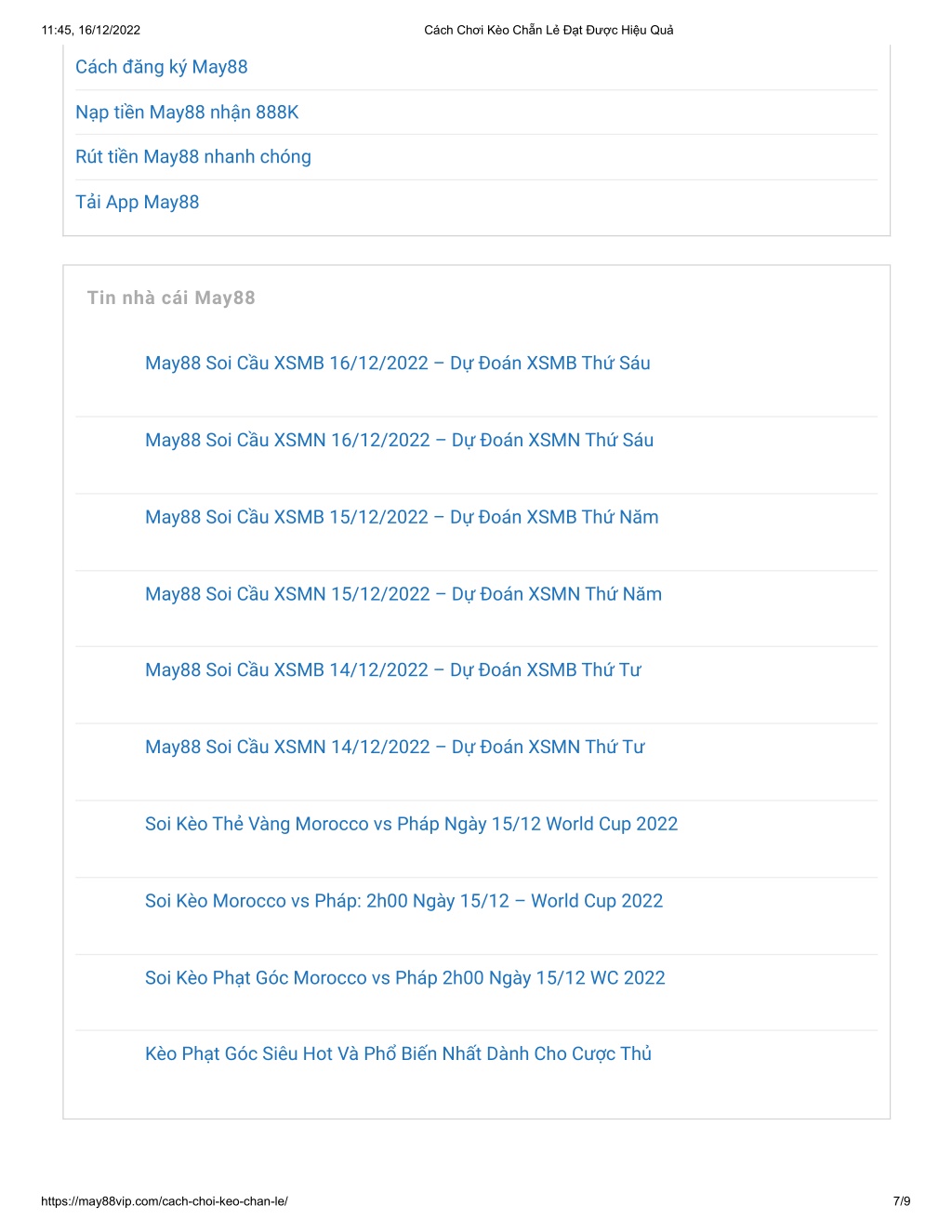This screenshot has width=952, height=1232.
Task: Open Nạp tiền May88 nhận 888K link
Action: 187,113
